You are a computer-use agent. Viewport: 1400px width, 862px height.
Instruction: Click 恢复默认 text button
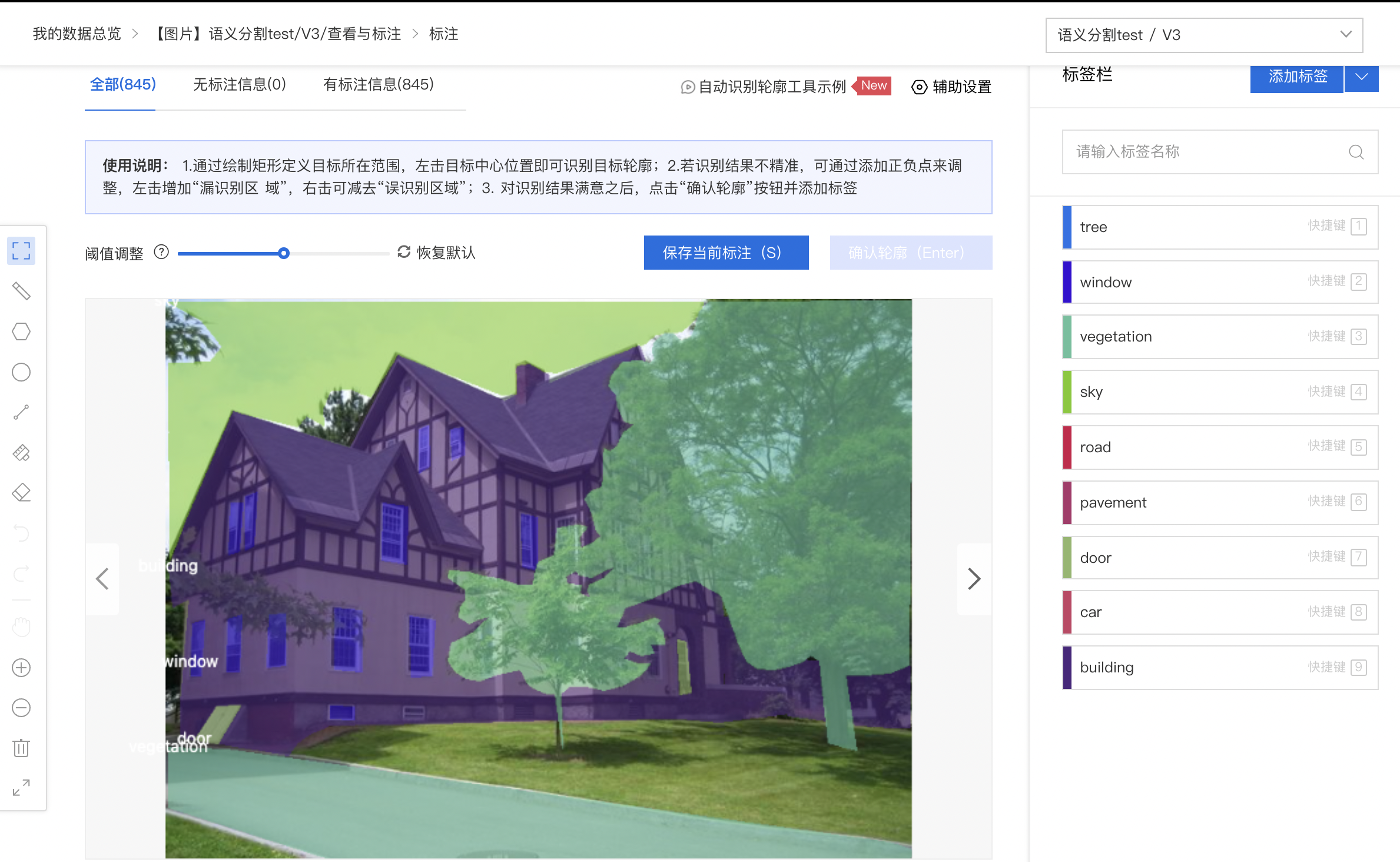446,253
